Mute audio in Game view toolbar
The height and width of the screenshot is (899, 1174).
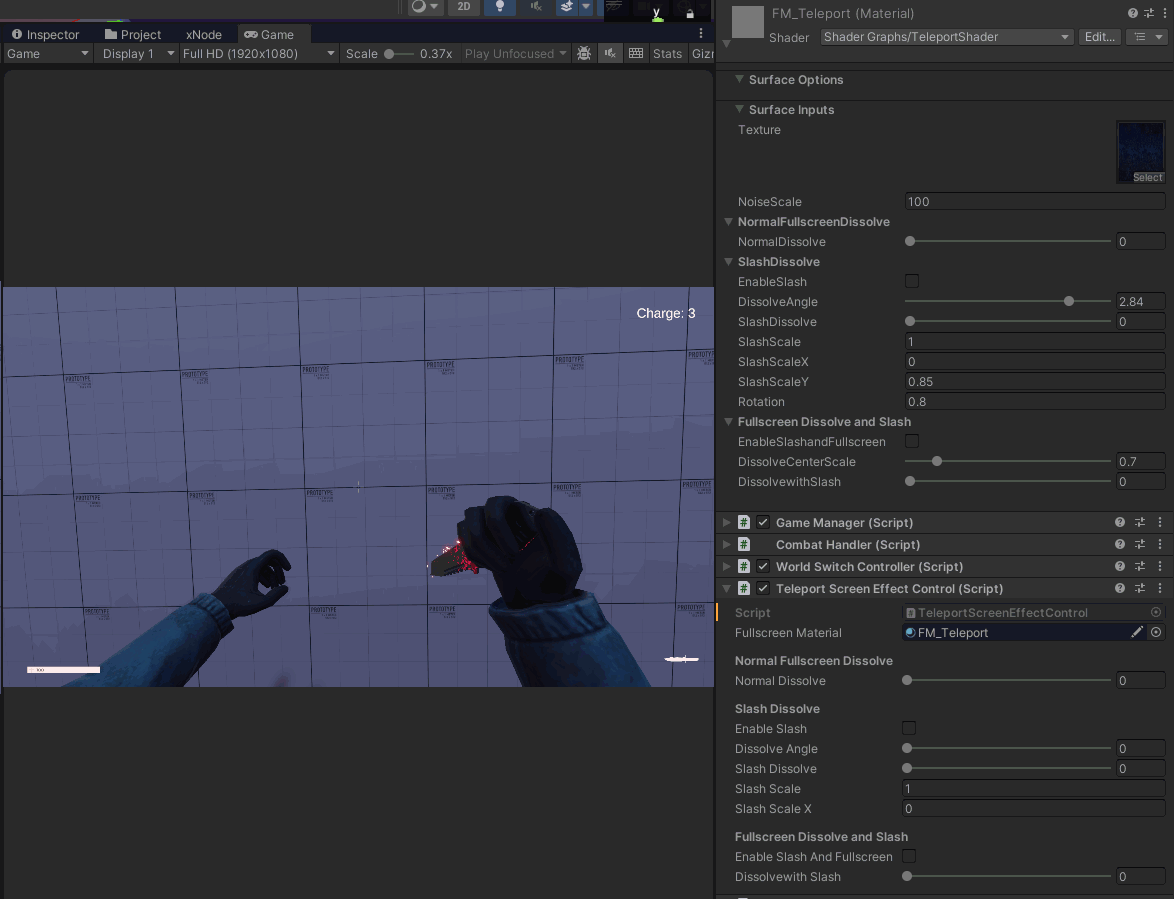point(610,53)
